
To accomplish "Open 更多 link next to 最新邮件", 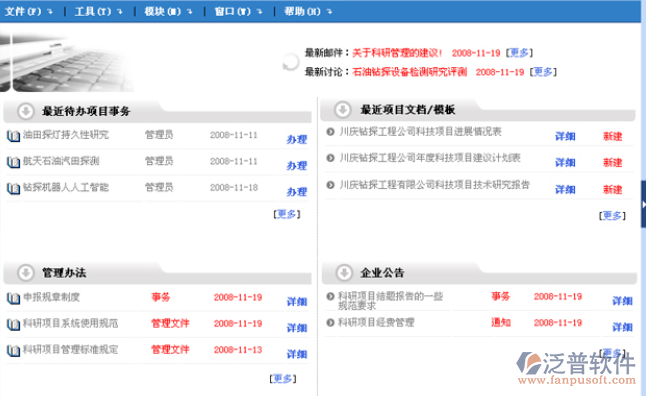I will click(519, 53).
